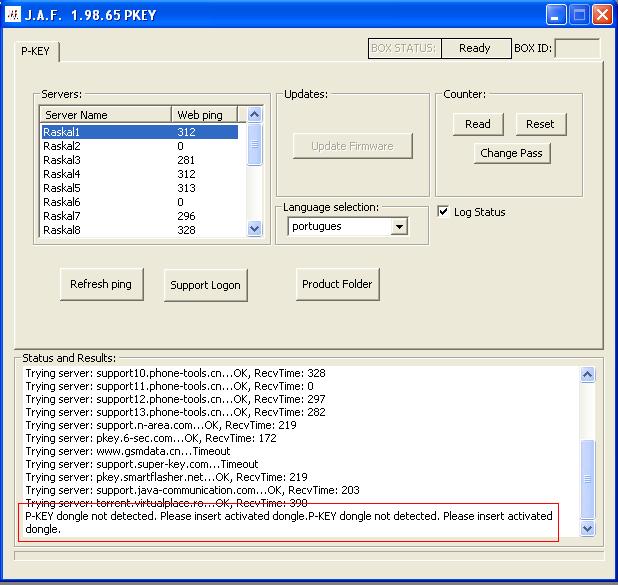This screenshot has height=585, width=618.
Task: Select server Raskal5 in the list
Action: pyautogui.click(x=140, y=188)
